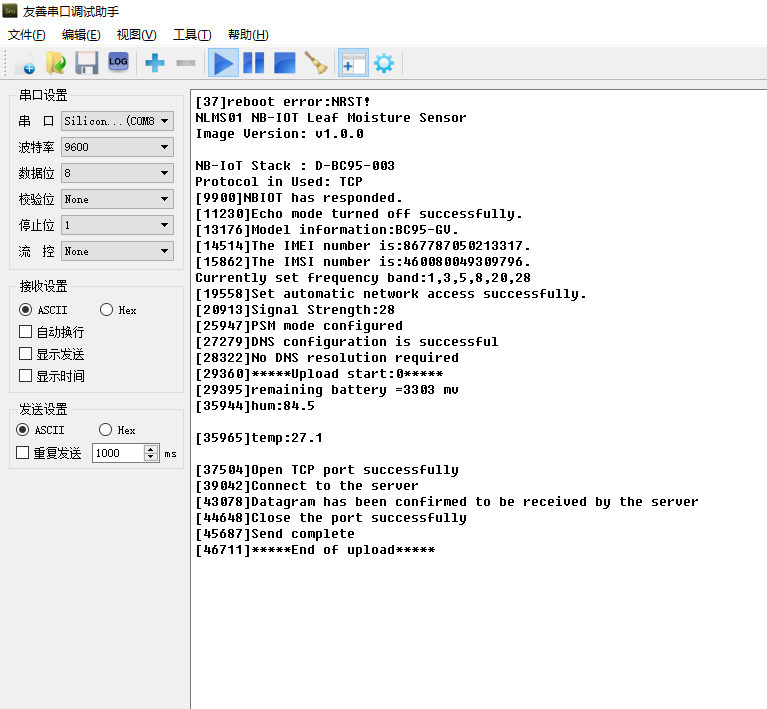Click the app icon in title bar
767x709 pixels.
click(x=10, y=11)
